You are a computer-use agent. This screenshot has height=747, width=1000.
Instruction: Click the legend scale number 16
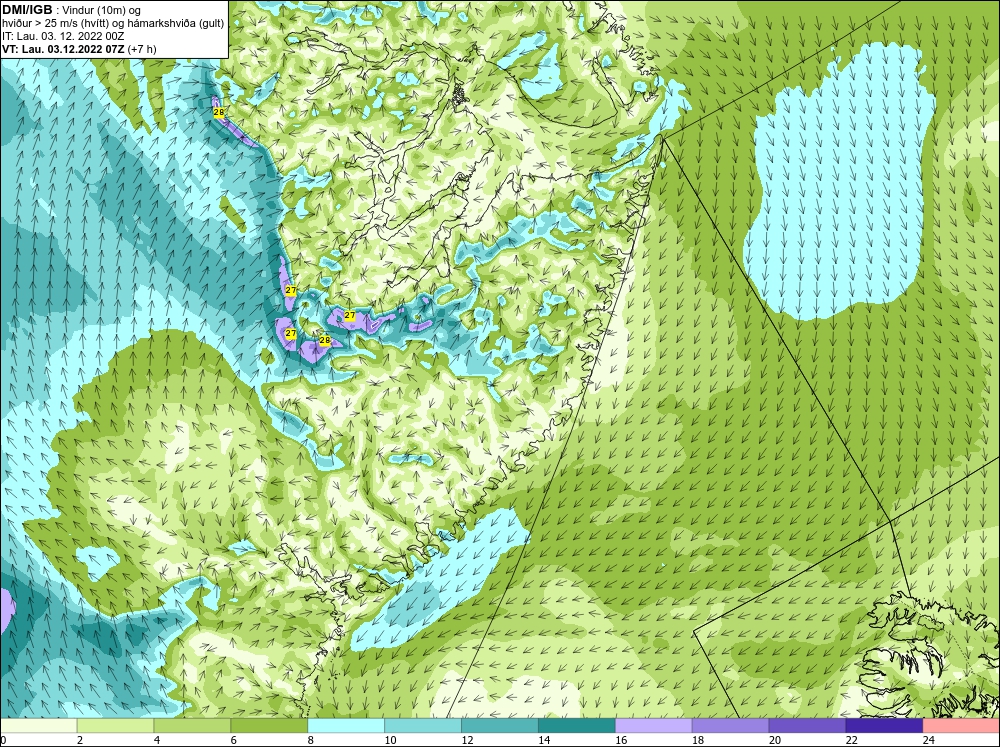pos(621,740)
